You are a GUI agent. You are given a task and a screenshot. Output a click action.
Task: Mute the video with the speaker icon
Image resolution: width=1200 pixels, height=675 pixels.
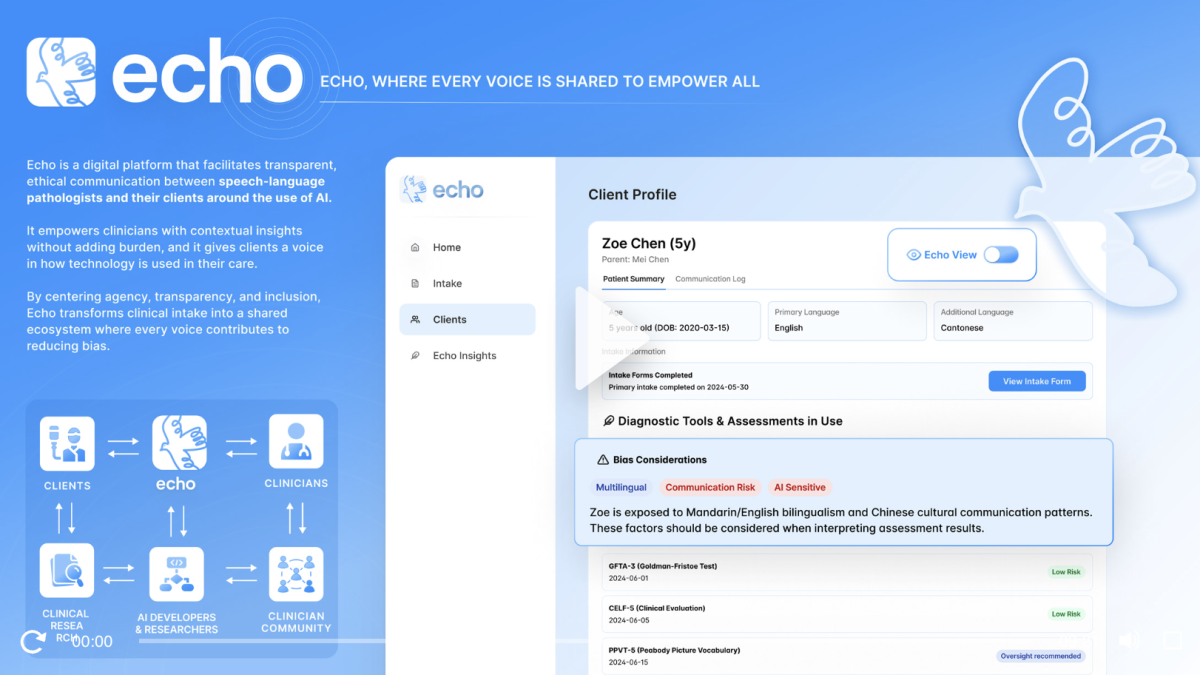(1129, 641)
